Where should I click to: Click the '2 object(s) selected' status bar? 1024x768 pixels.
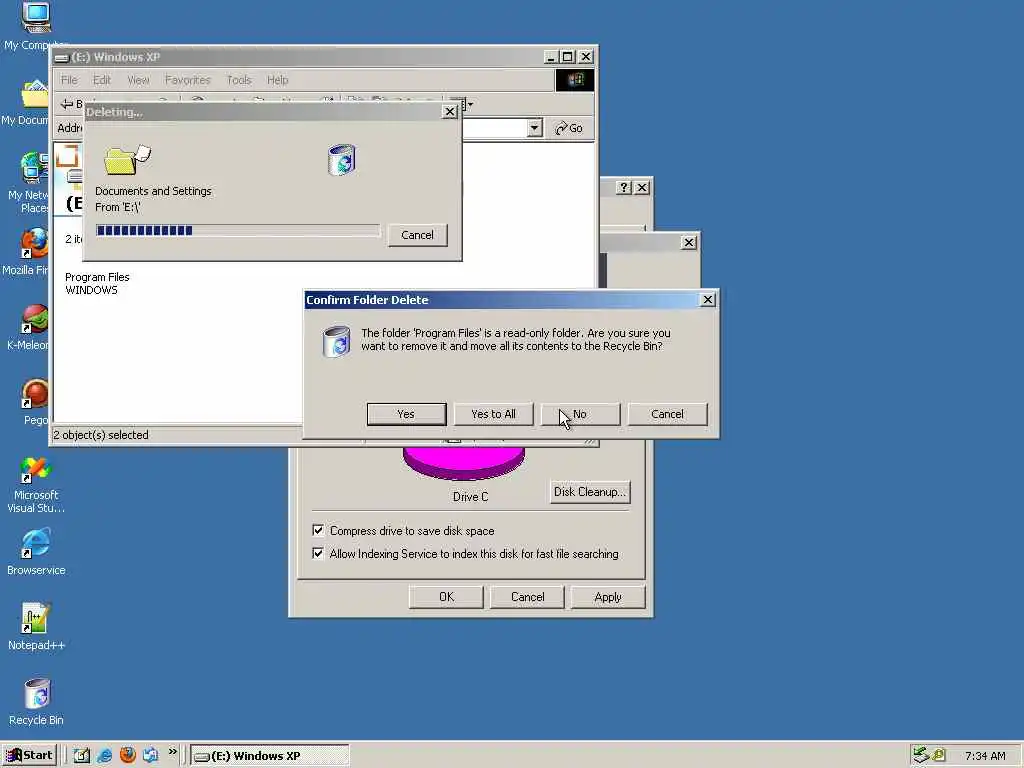click(x=101, y=435)
